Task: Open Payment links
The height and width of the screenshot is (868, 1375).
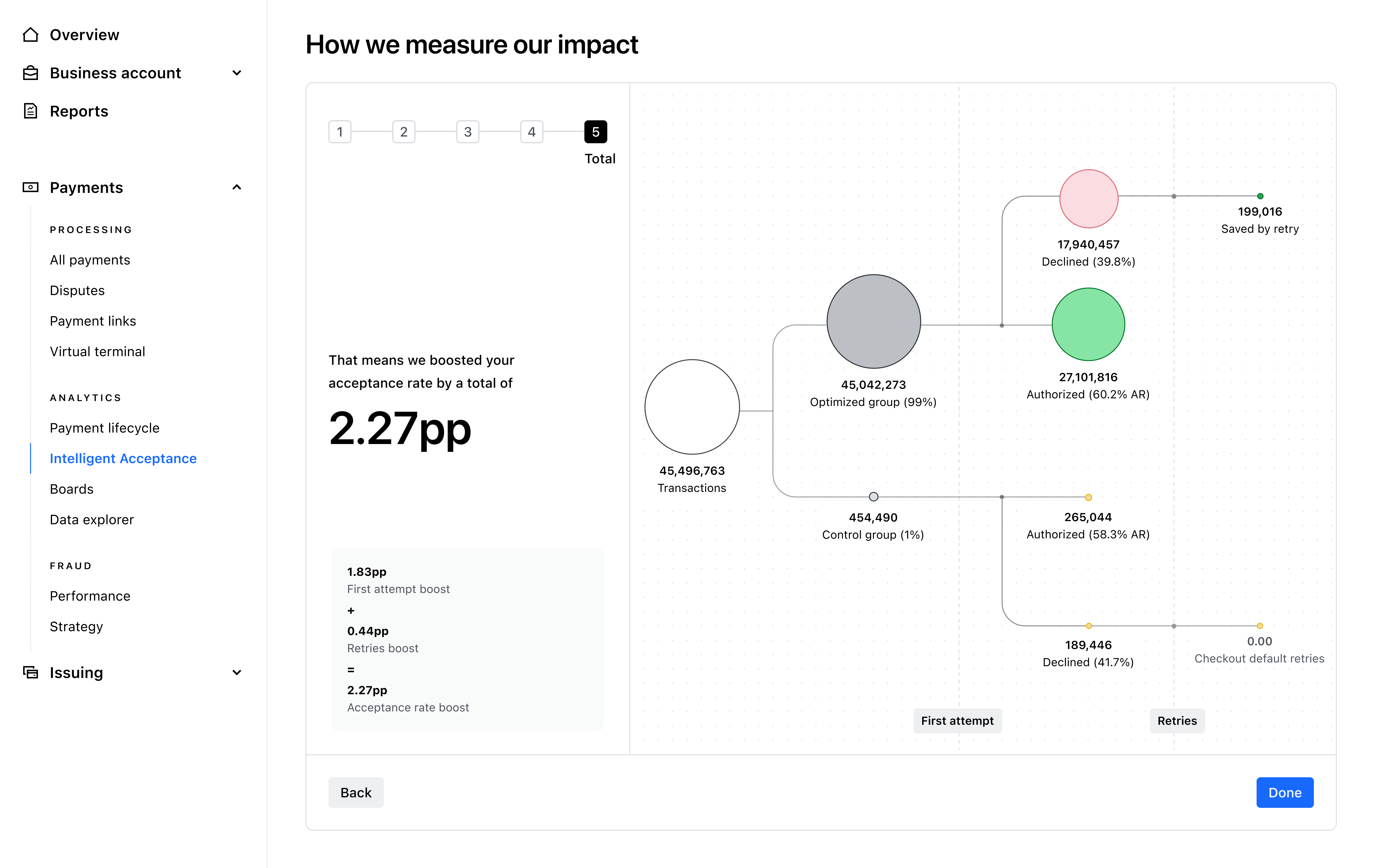Action: click(x=93, y=321)
